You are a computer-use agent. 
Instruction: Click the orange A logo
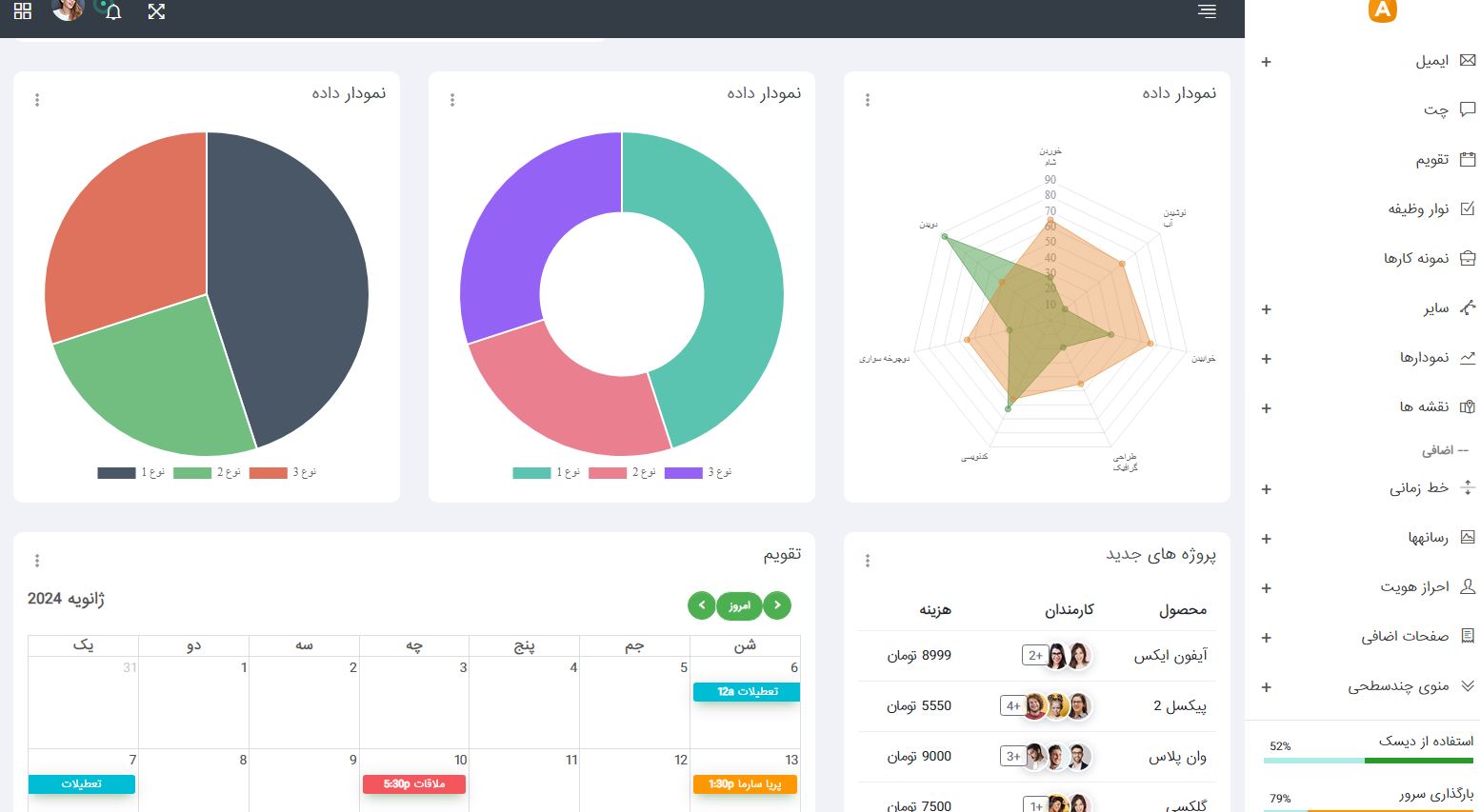[x=1382, y=10]
